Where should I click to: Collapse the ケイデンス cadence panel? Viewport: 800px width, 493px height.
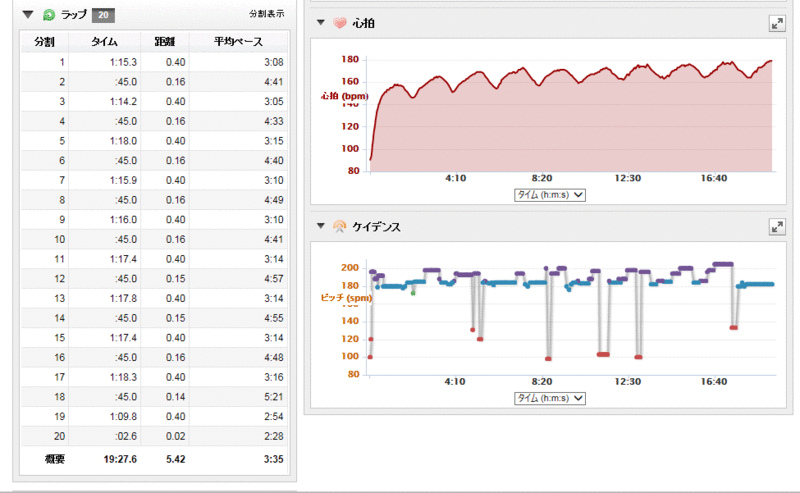point(320,227)
